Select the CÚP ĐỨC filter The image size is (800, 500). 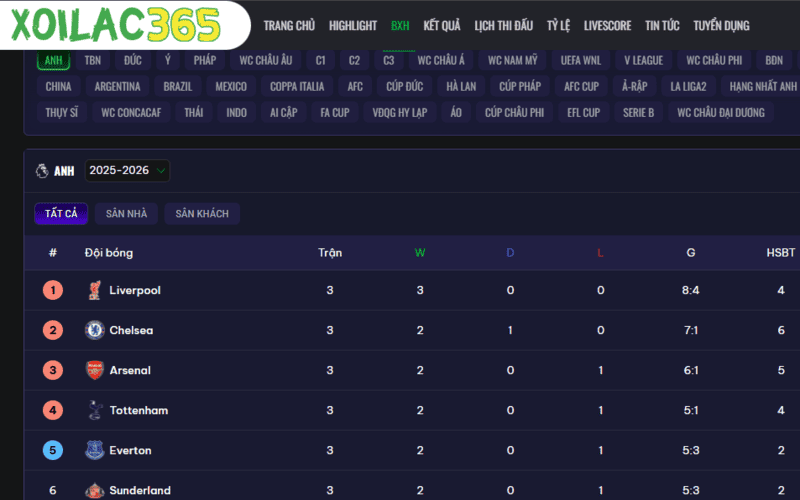point(405,86)
